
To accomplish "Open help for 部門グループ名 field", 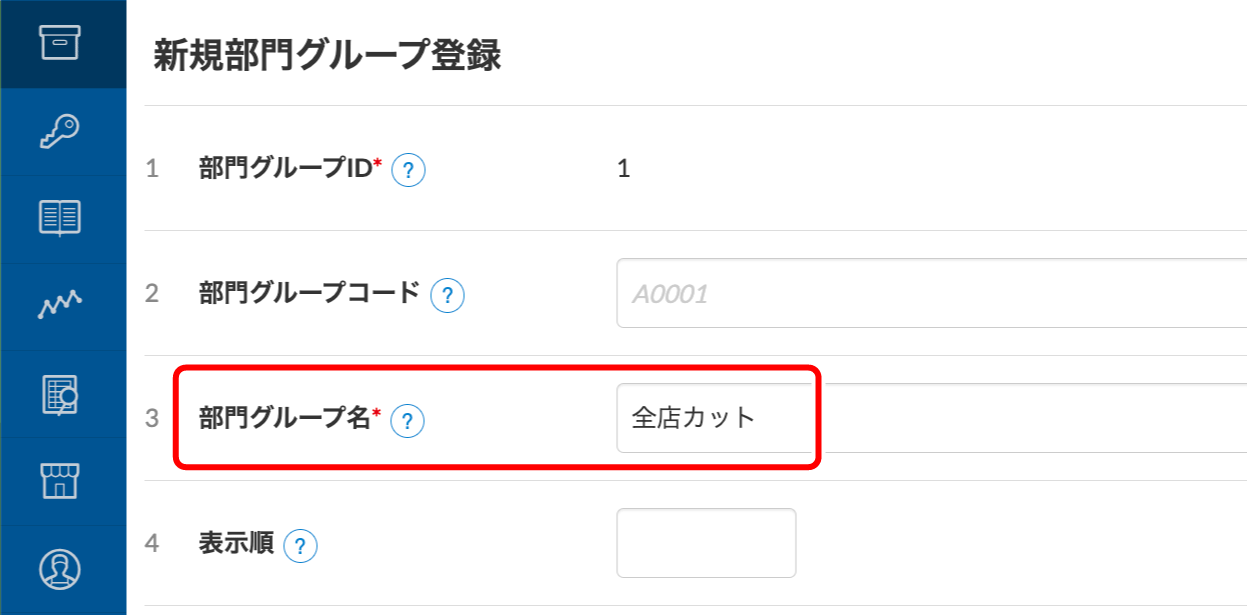I will [408, 422].
